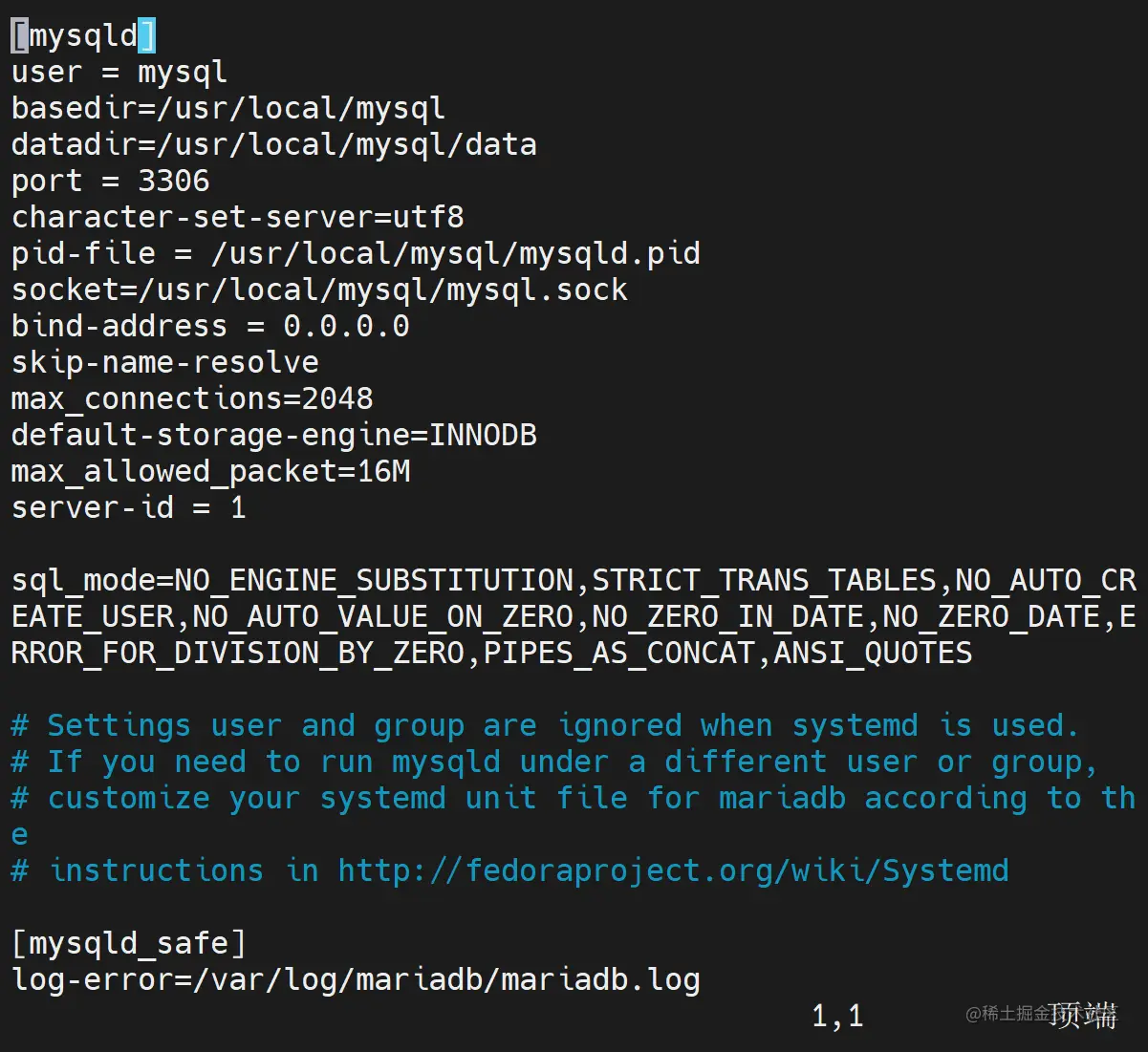Place cursor on the user = mysql line

(x=119, y=73)
